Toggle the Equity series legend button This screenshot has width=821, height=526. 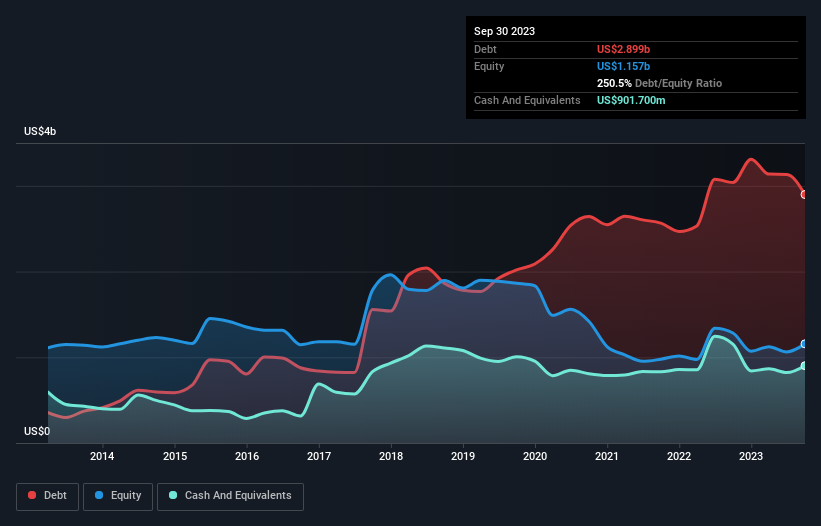tap(118, 496)
